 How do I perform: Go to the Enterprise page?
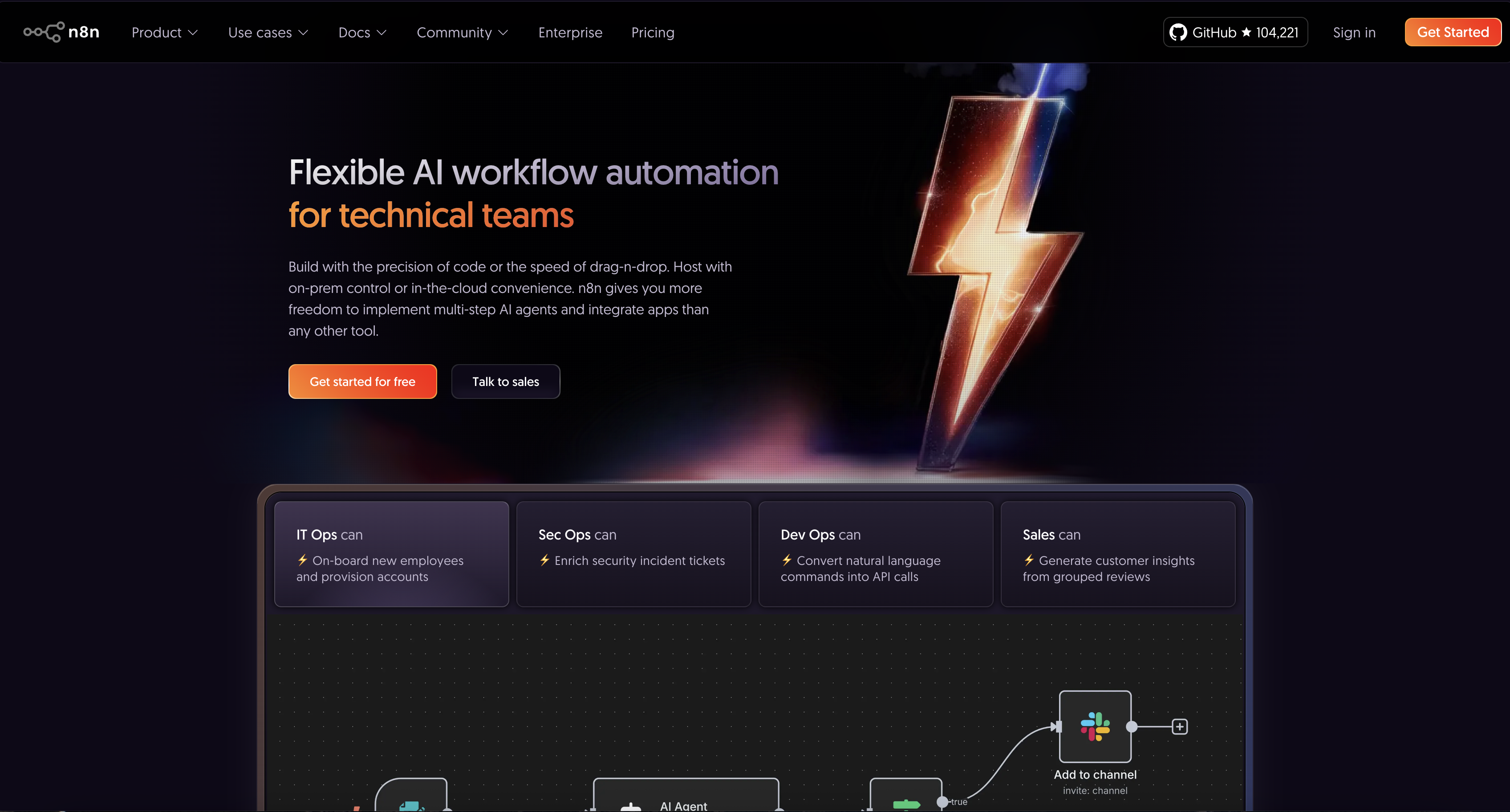(570, 32)
